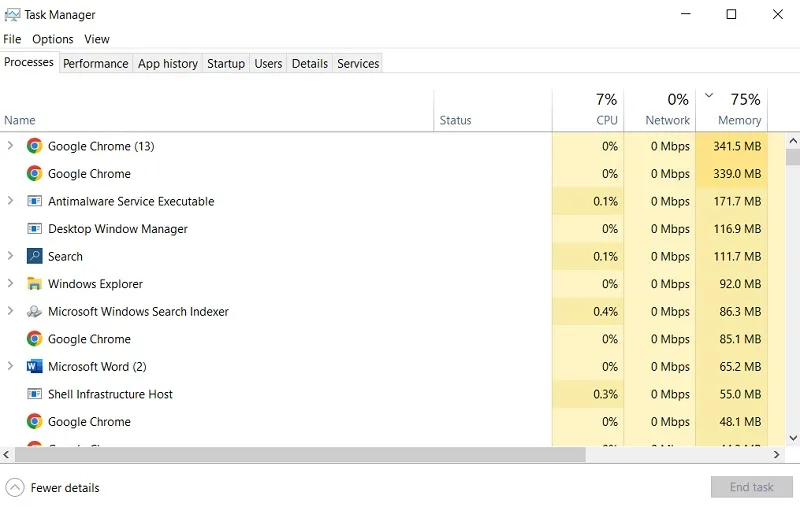Click the horizontal scrollbar right arrow
This screenshot has width=800, height=507.
tap(777, 454)
